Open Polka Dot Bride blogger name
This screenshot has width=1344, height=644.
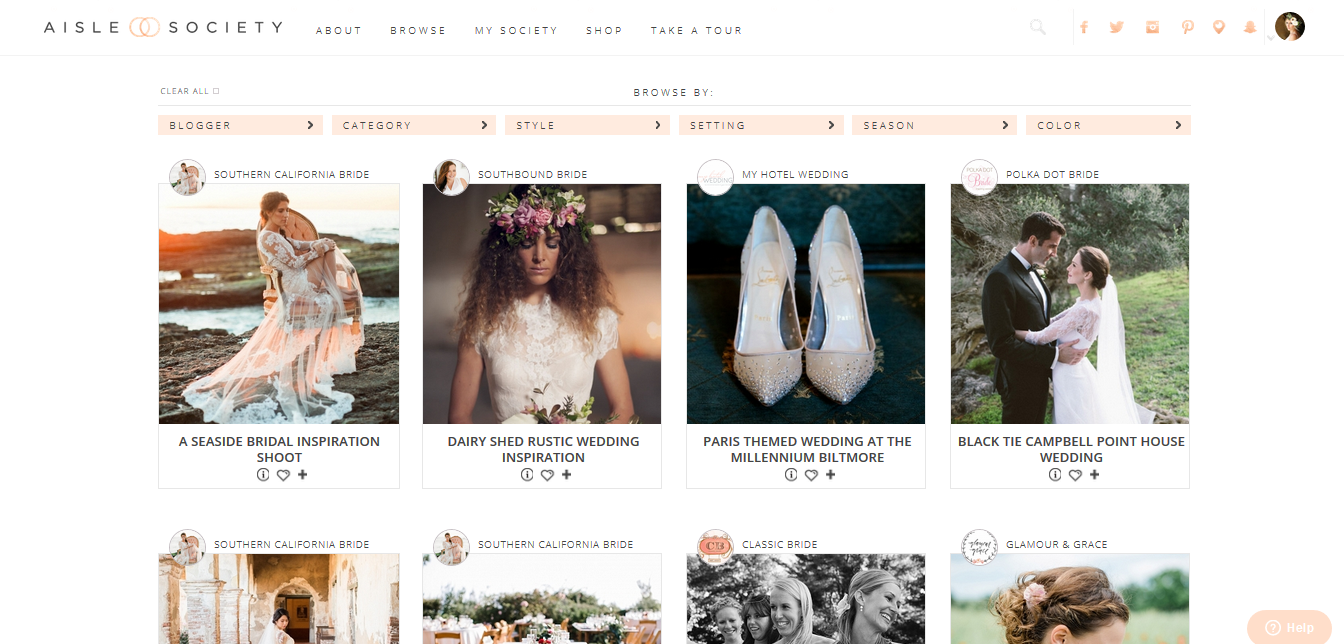(1052, 175)
